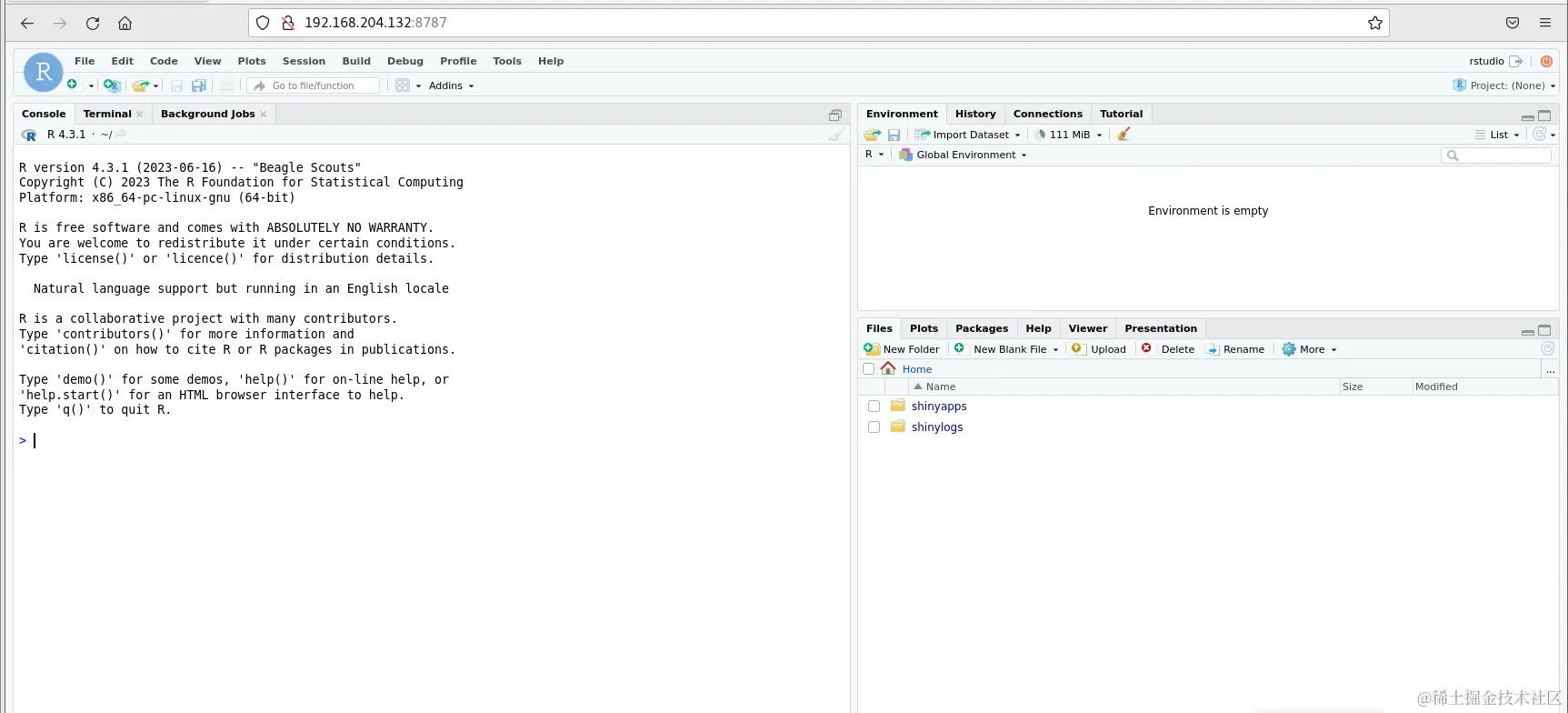This screenshot has height=713, width=1568.
Task: Click the browser home icon
Action: coord(125,24)
